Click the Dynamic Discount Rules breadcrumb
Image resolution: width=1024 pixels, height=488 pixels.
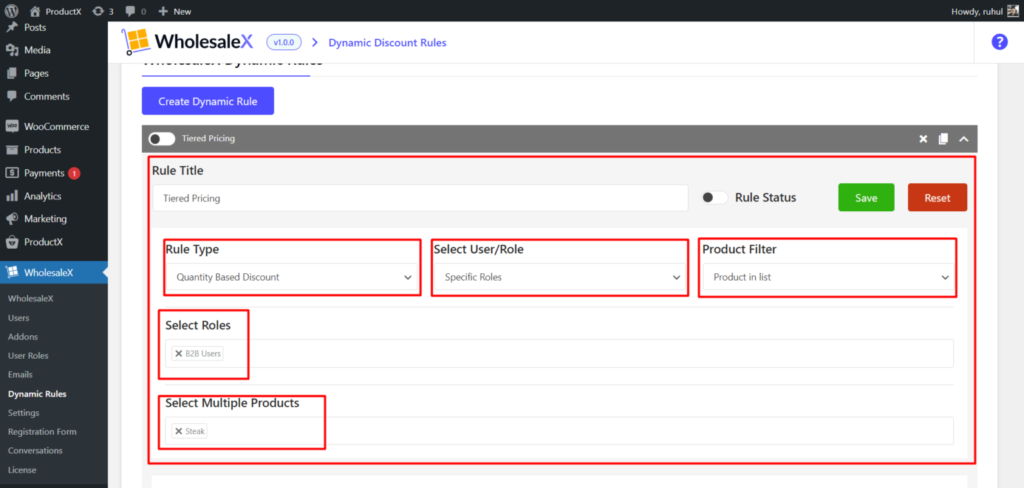click(x=387, y=42)
